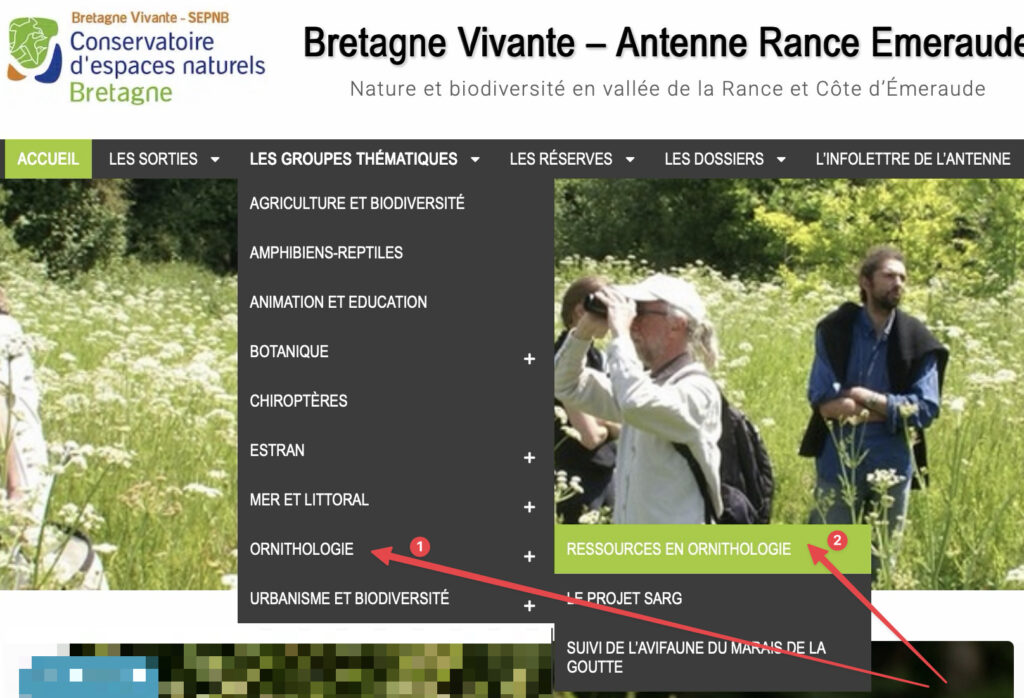Open Urbanisme et Biodiversité entry
The height and width of the screenshot is (698, 1024).
349,598
